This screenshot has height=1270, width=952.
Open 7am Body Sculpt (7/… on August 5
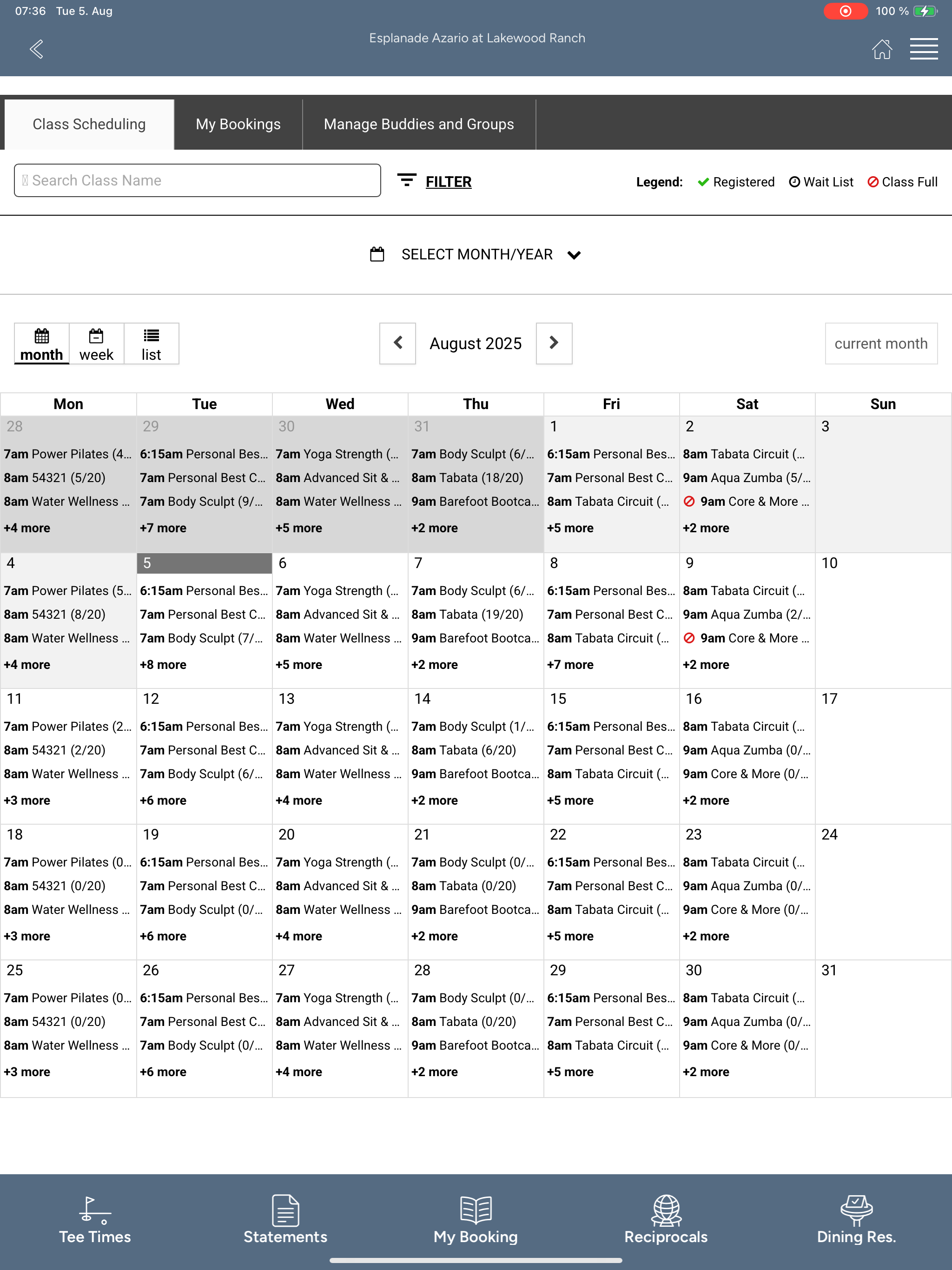[x=202, y=638]
